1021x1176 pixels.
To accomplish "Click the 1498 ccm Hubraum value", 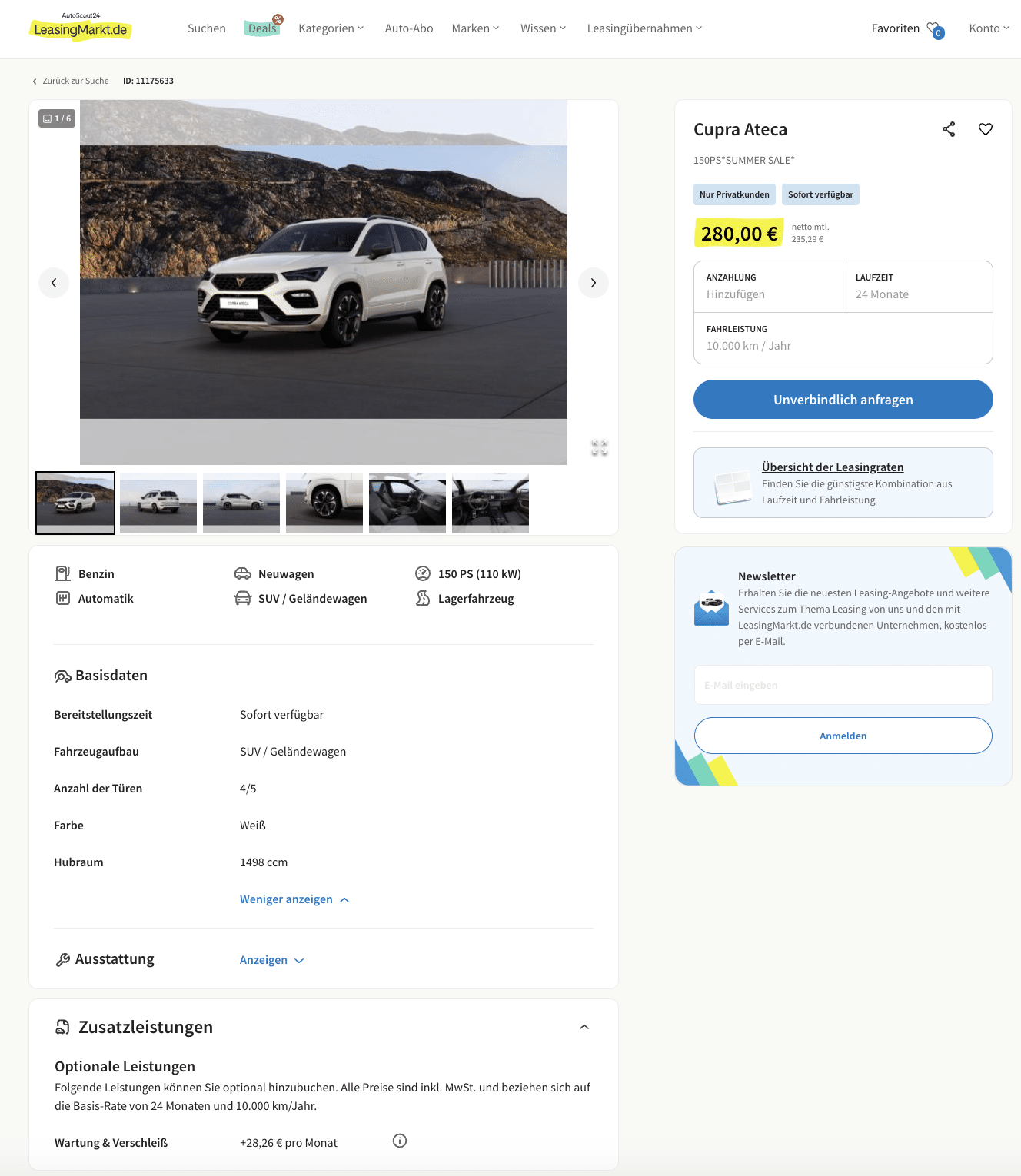I will pyautogui.click(x=264, y=862).
